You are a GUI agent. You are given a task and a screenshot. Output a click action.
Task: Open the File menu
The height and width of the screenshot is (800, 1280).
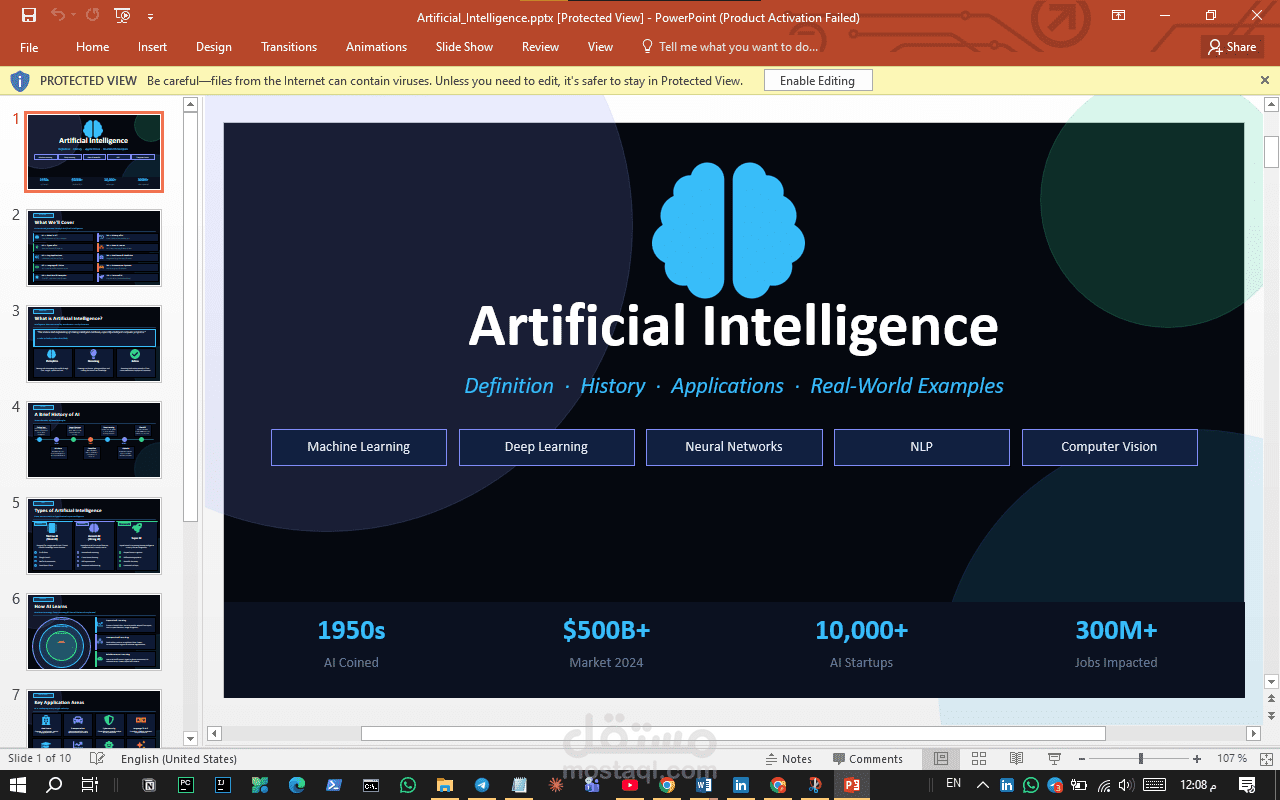29,47
